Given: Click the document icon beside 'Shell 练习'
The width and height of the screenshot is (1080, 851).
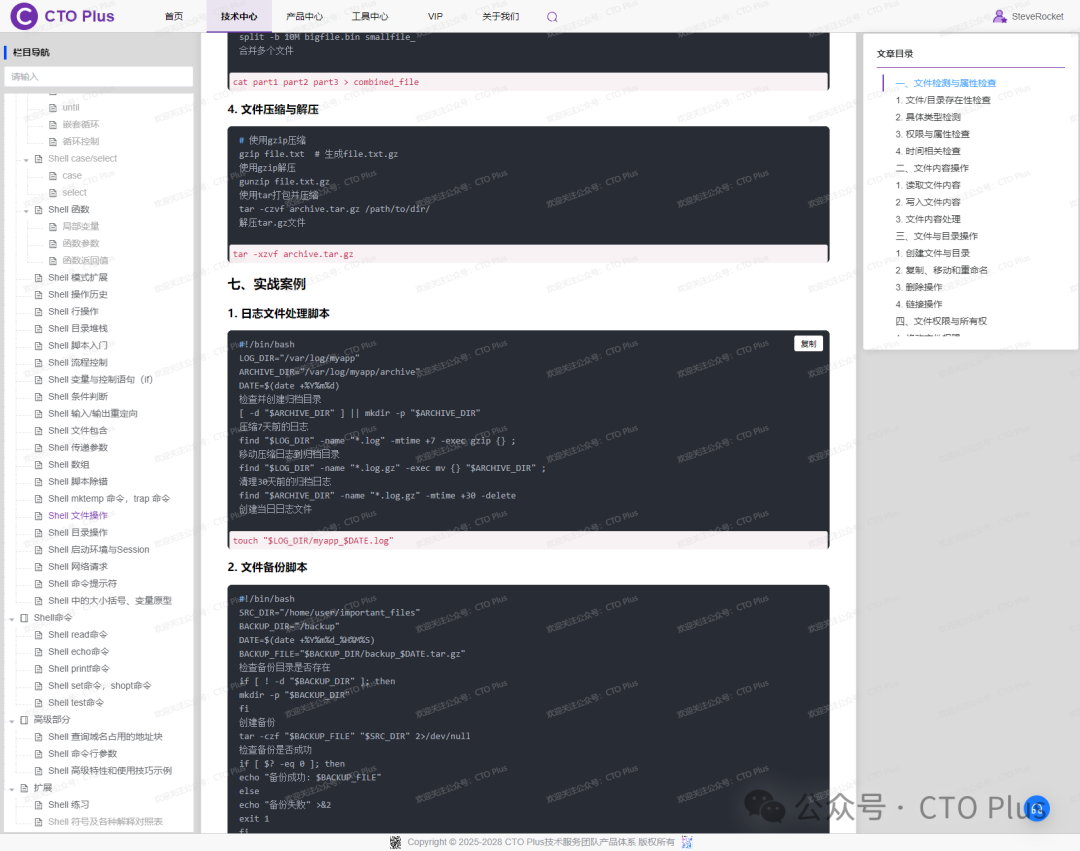Looking at the screenshot, I should coord(39,805).
